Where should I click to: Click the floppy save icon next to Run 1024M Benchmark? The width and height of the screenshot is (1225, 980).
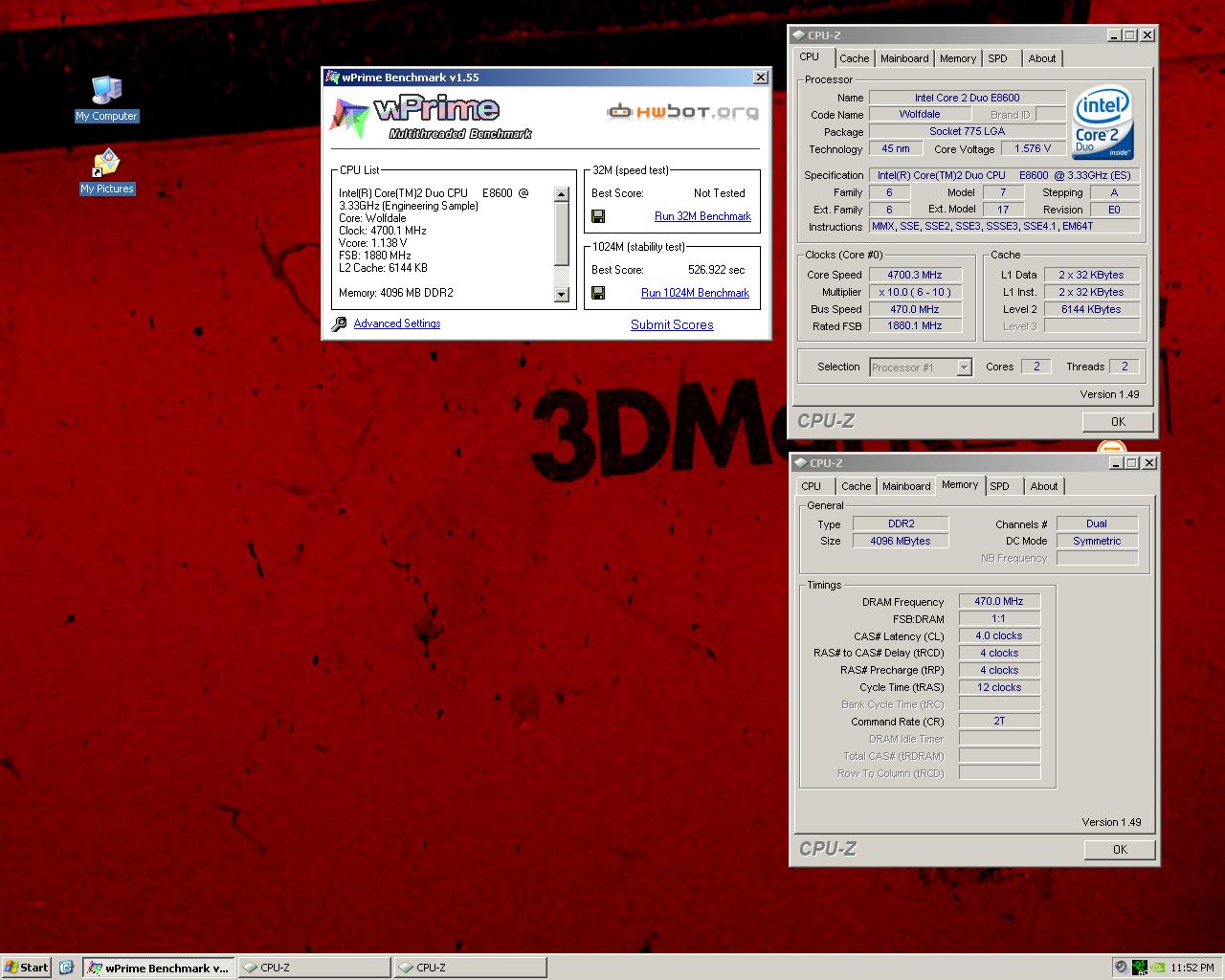click(598, 293)
